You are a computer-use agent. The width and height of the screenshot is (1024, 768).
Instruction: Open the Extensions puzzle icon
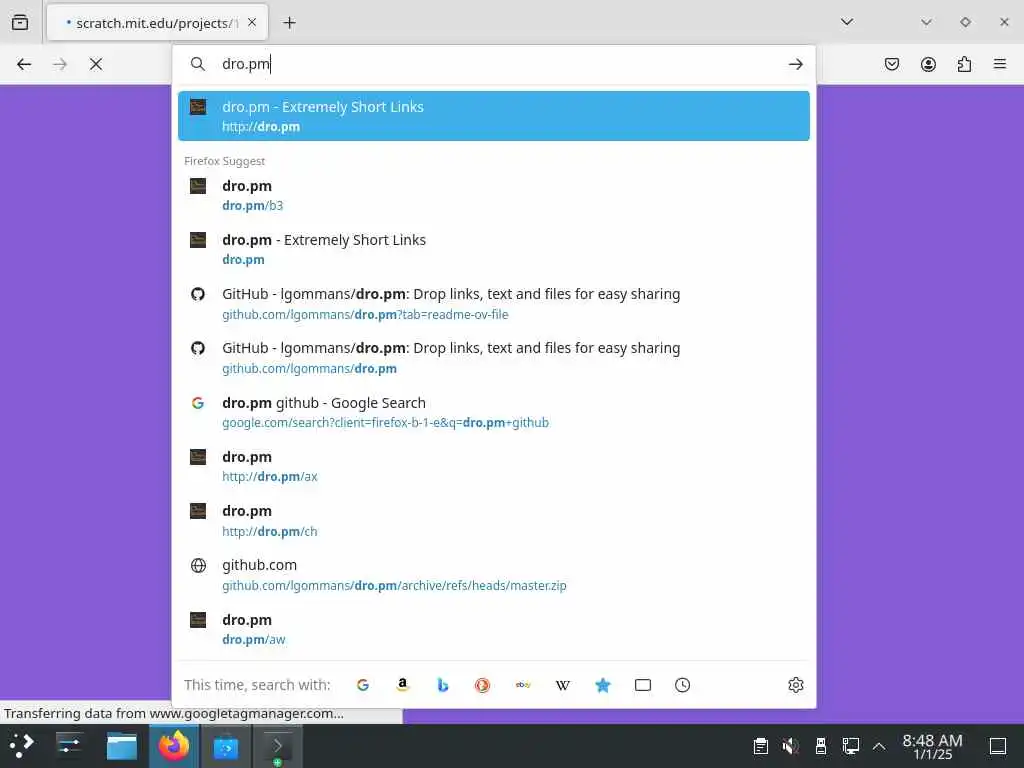pos(964,64)
